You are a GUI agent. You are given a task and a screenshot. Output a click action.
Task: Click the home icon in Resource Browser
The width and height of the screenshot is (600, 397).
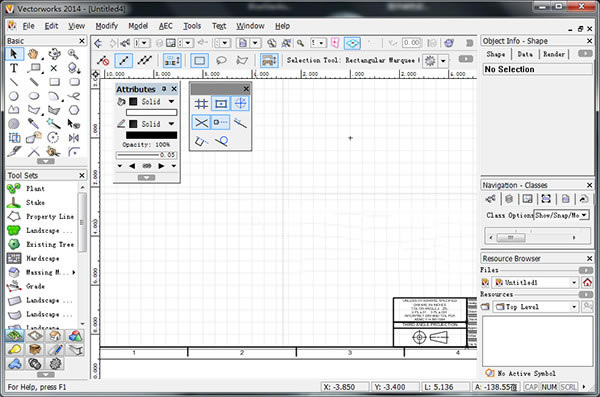pos(587,283)
